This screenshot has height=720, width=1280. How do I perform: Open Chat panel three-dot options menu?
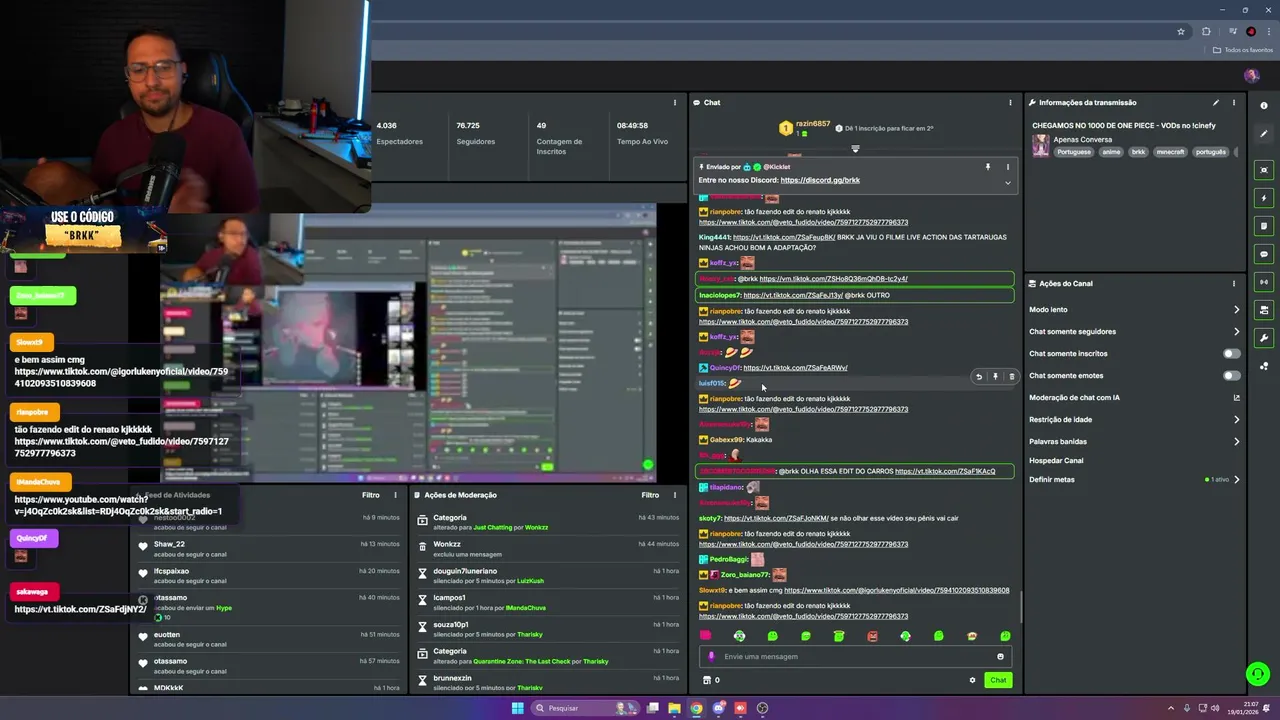tap(1010, 102)
